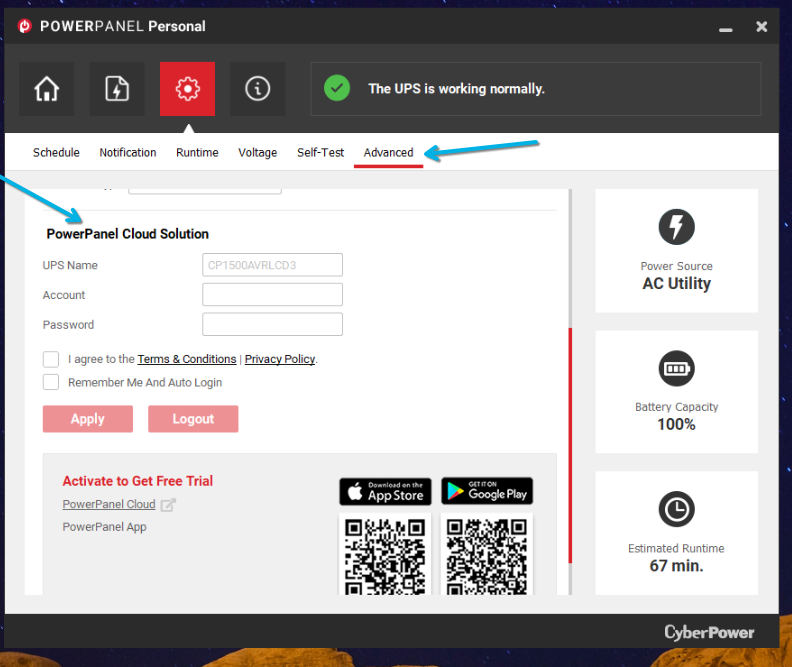Image resolution: width=792 pixels, height=667 pixels.
Task: Select the Settings gear icon
Action: click(187, 89)
